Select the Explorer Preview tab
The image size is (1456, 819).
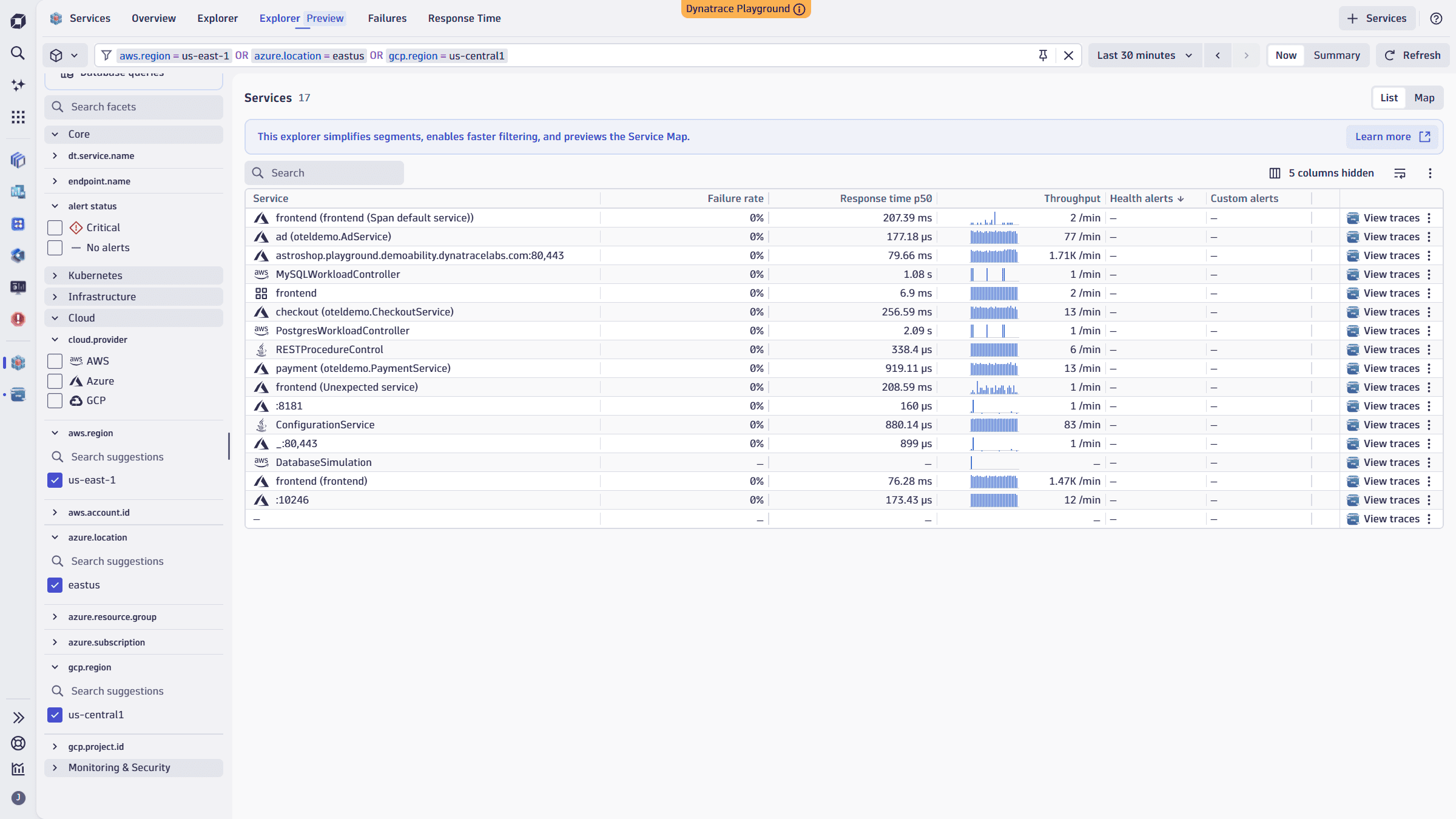(x=302, y=18)
